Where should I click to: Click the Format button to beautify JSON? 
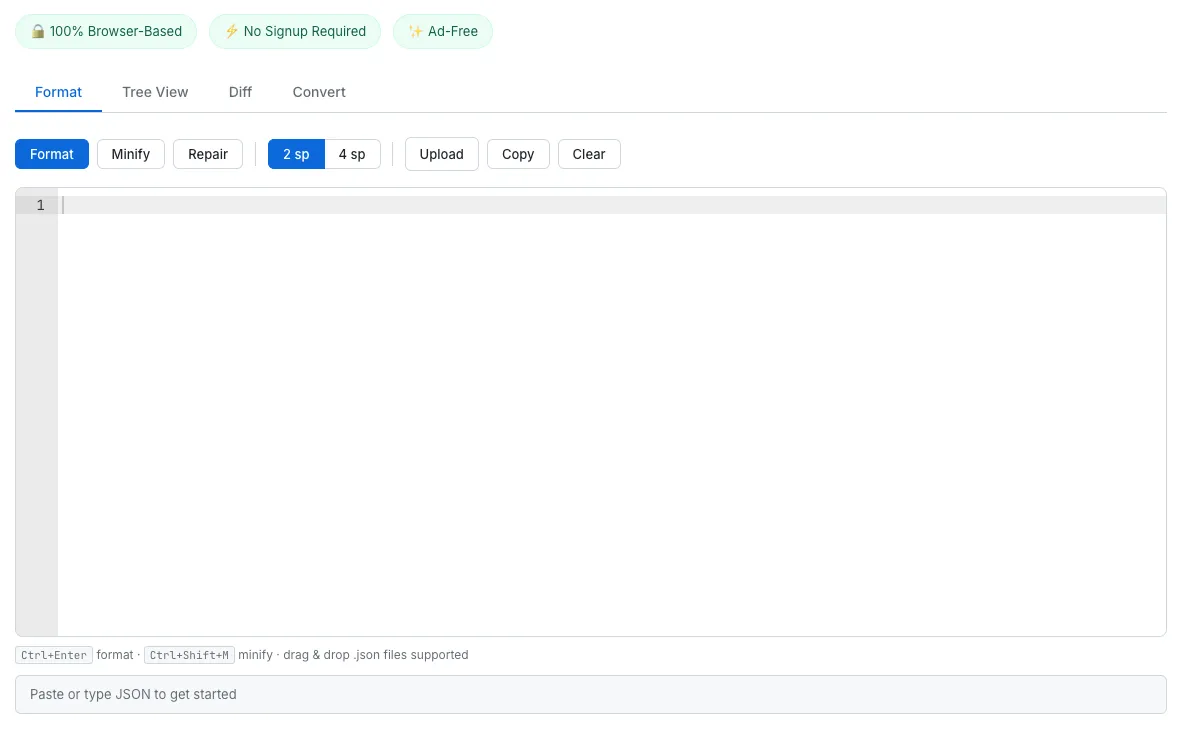tap(51, 154)
